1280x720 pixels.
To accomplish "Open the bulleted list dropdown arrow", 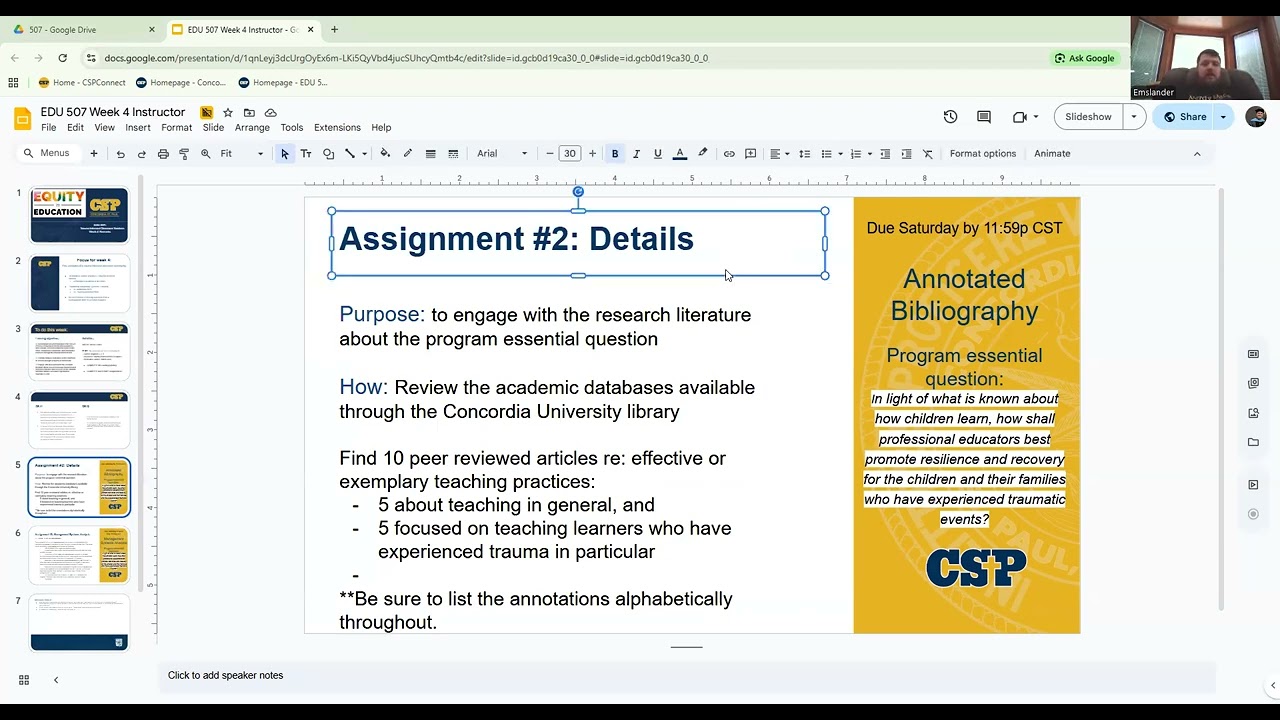I will (840, 154).
